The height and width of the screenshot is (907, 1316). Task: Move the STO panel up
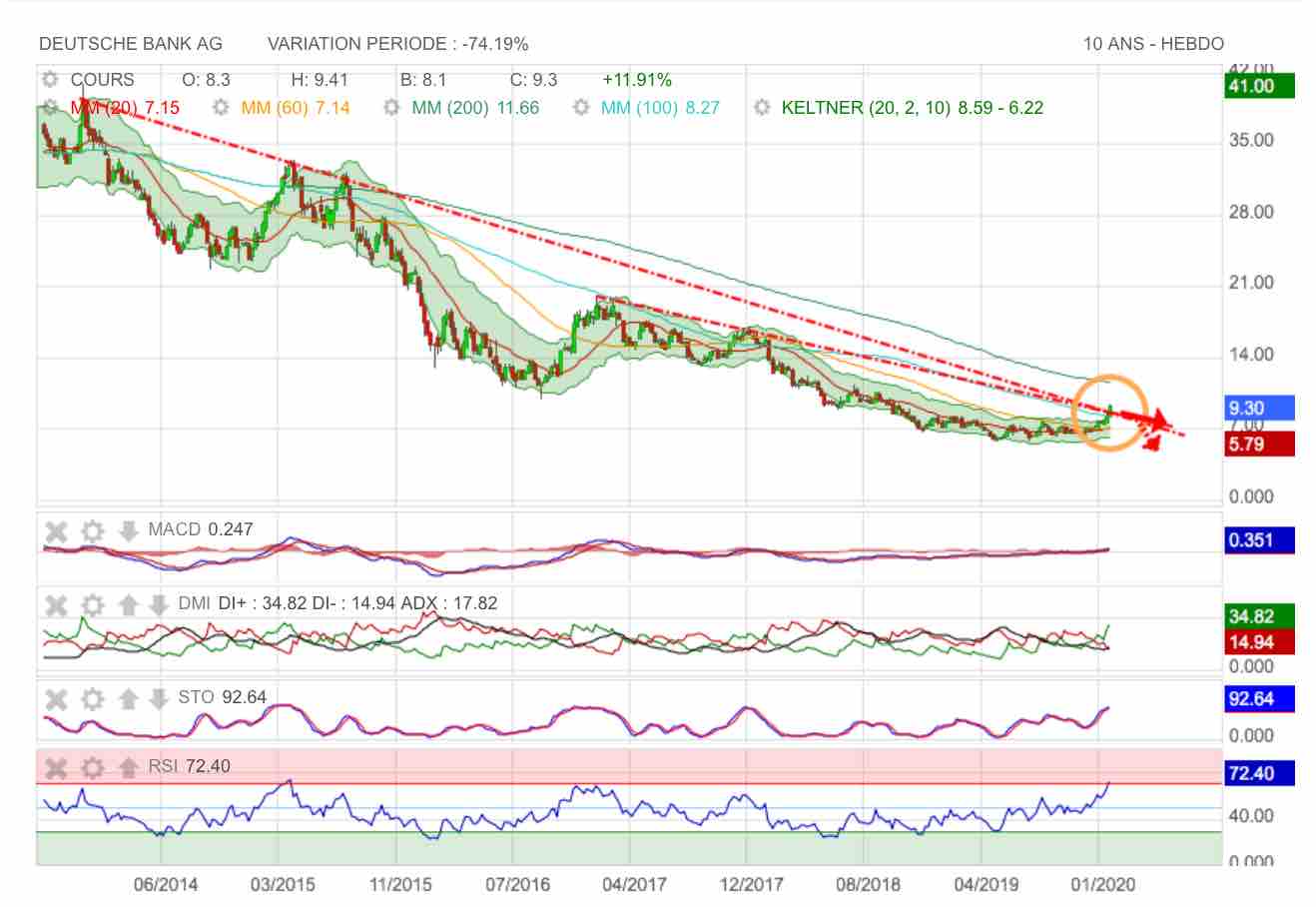[128, 698]
